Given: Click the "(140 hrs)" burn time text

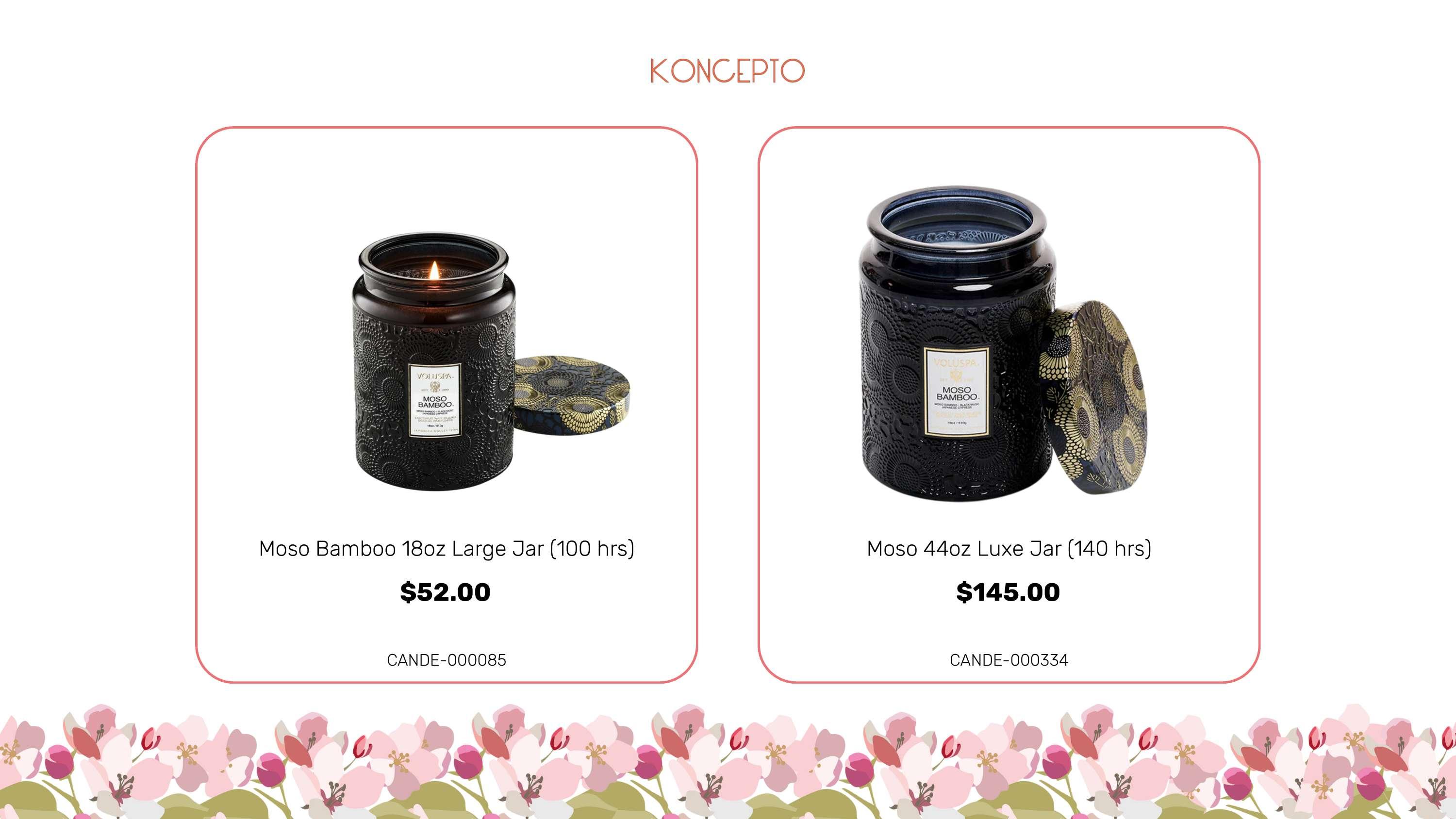Looking at the screenshot, I should (1109, 548).
